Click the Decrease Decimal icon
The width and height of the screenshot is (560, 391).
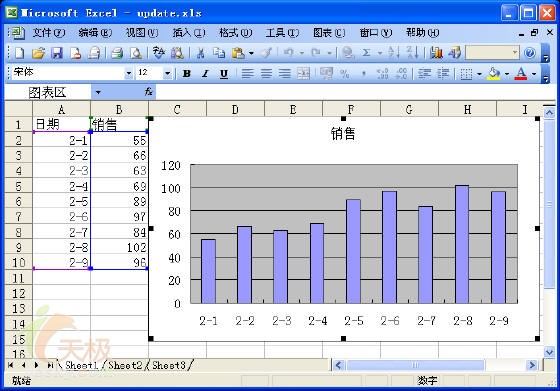(x=401, y=74)
